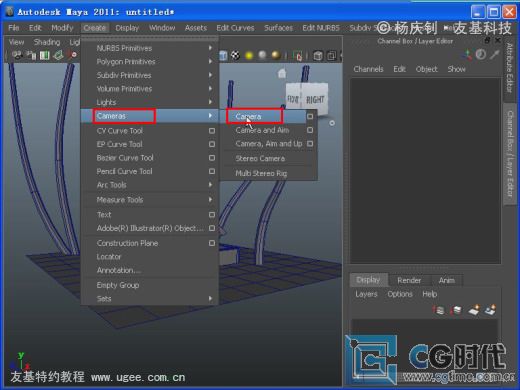Open Channels menu in Channel Box
Image resolution: width=520 pixels, height=390 pixels.
click(x=368, y=69)
